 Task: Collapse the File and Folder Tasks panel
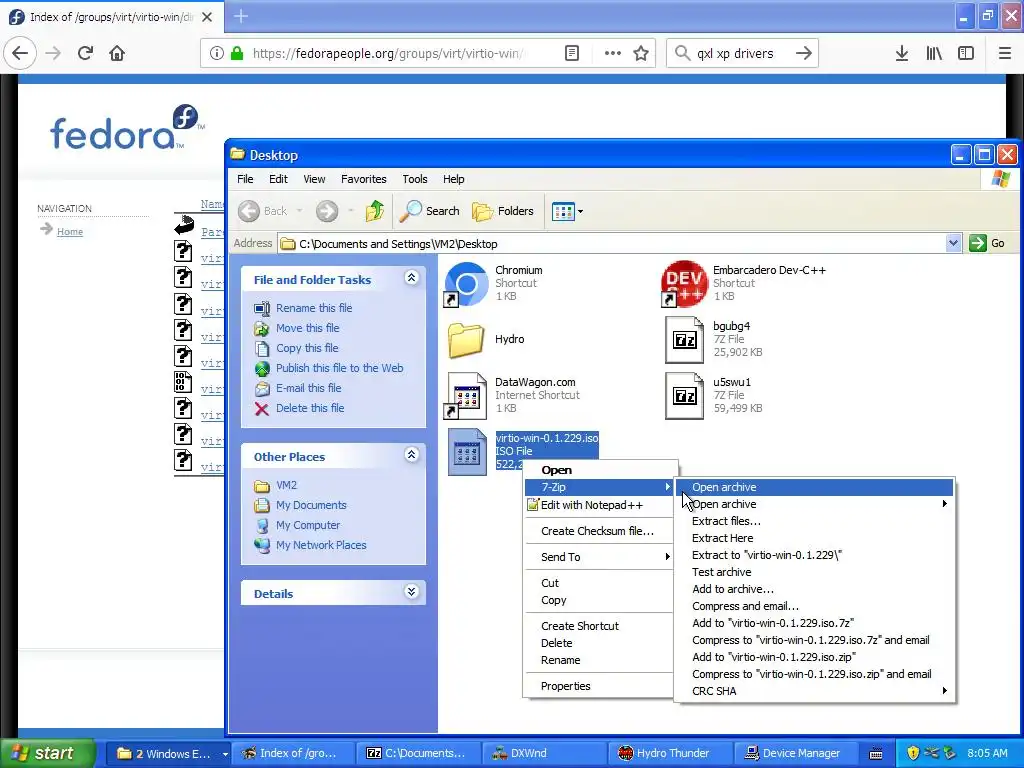click(411, 278)
